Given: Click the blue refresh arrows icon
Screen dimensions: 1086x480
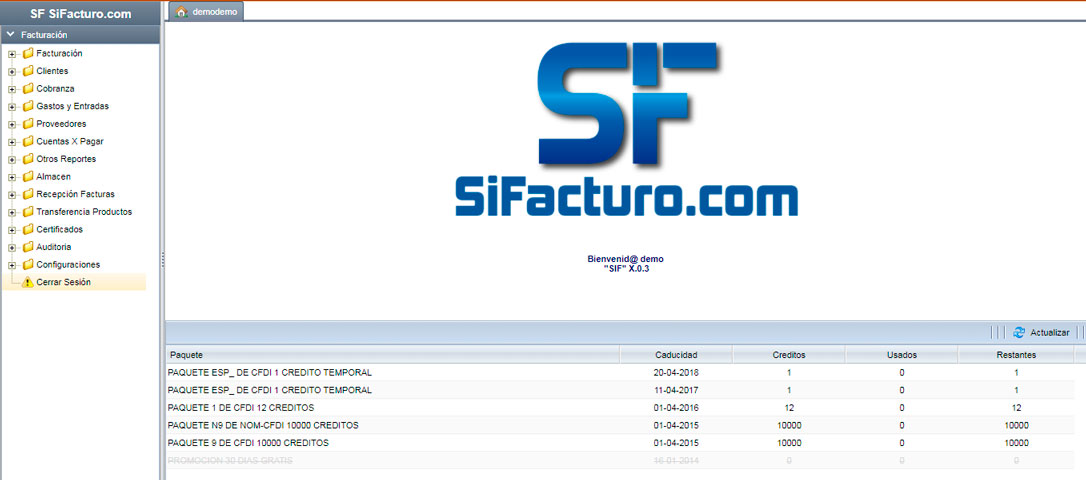Looking at the screenshot, I should click(x=1019, y=333).
